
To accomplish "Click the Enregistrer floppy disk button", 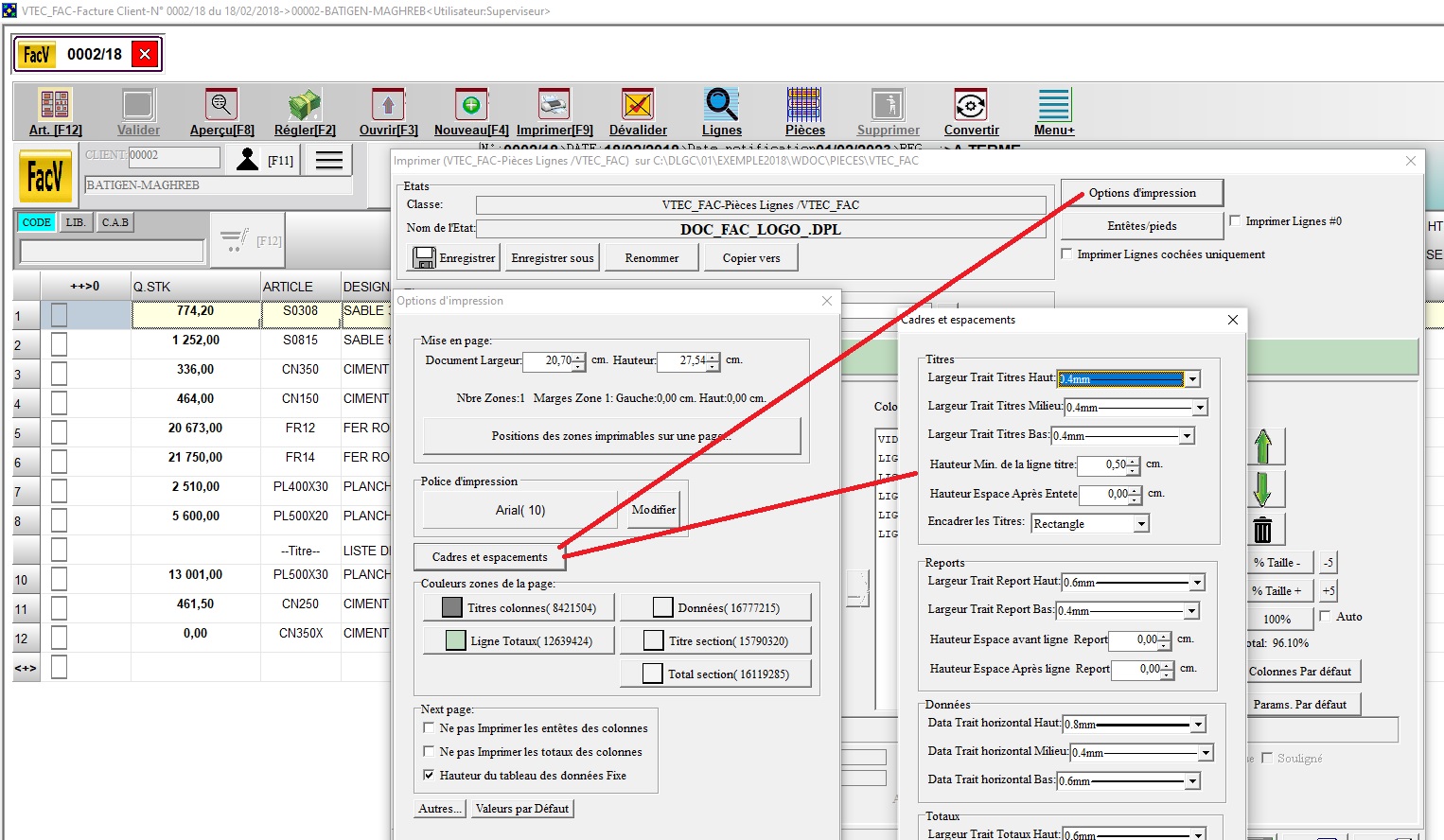I will pyautogui.click(x=455, y=257).
